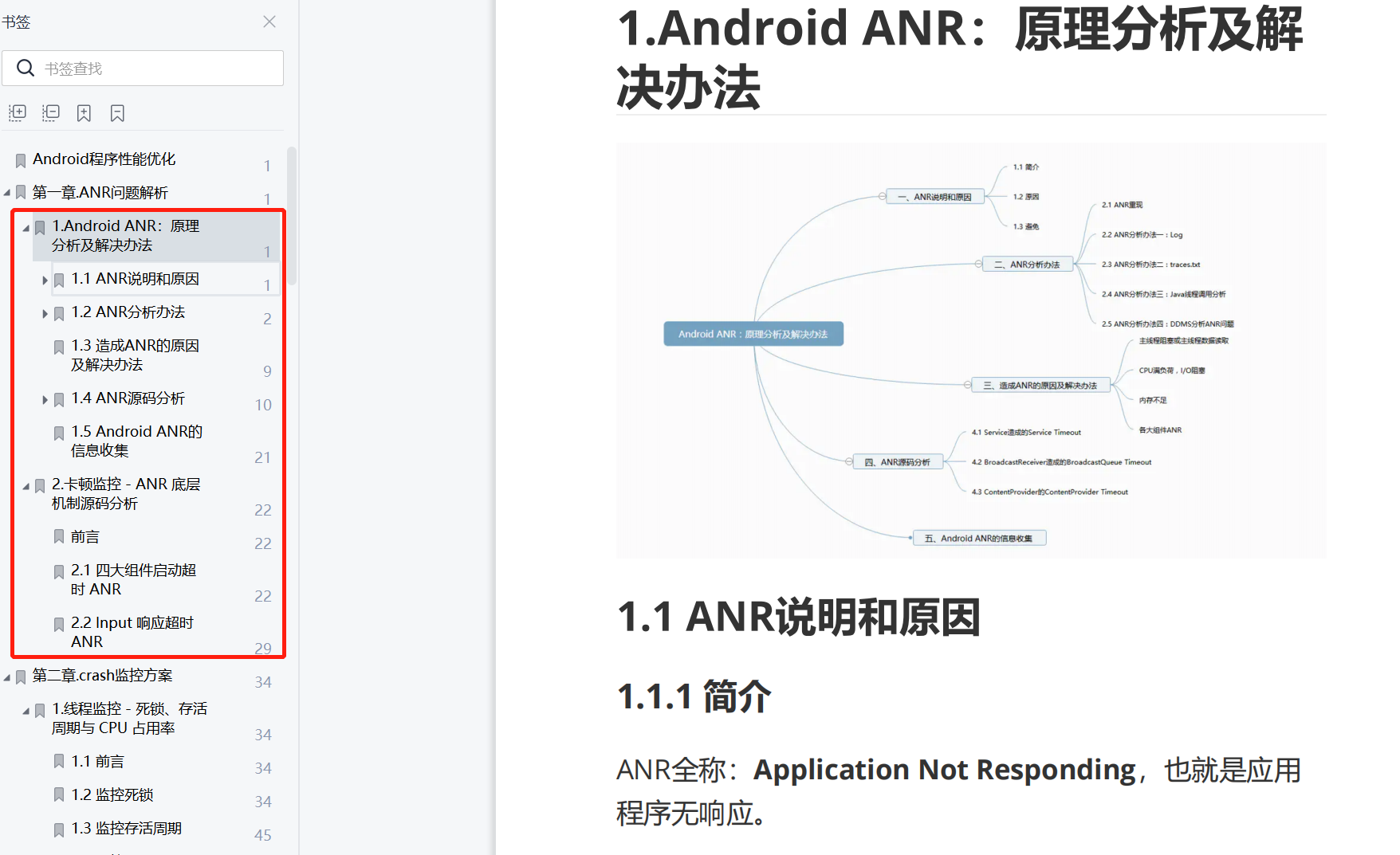Click bookmark icon beside 1.线程监控

40,710
